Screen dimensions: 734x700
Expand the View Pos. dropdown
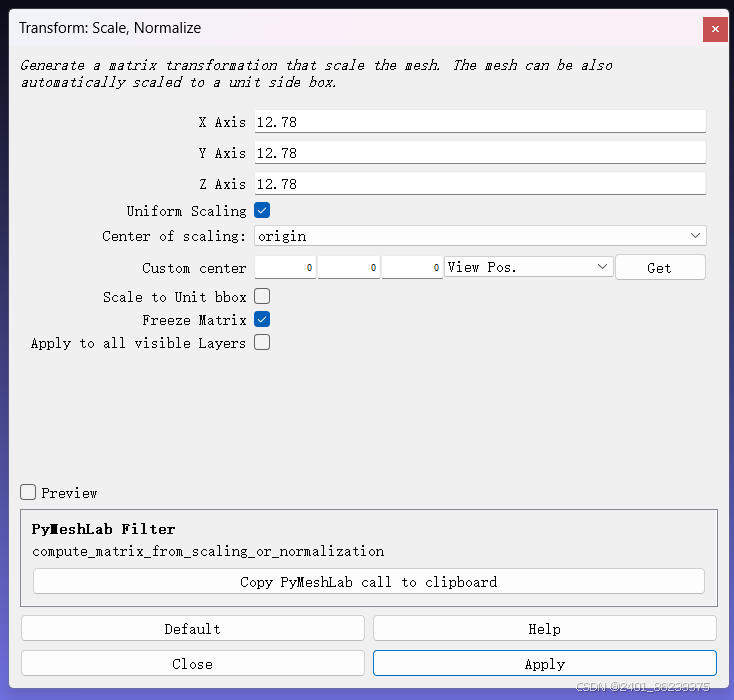(528, 267)
